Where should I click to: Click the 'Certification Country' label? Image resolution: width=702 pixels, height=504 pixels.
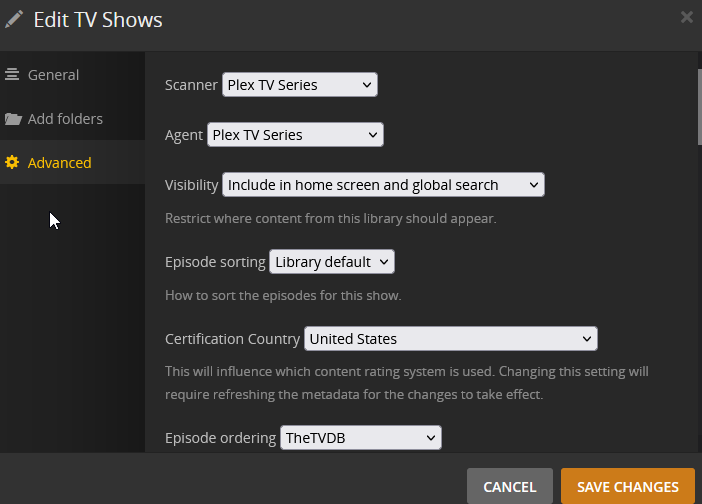pos(232,338)
